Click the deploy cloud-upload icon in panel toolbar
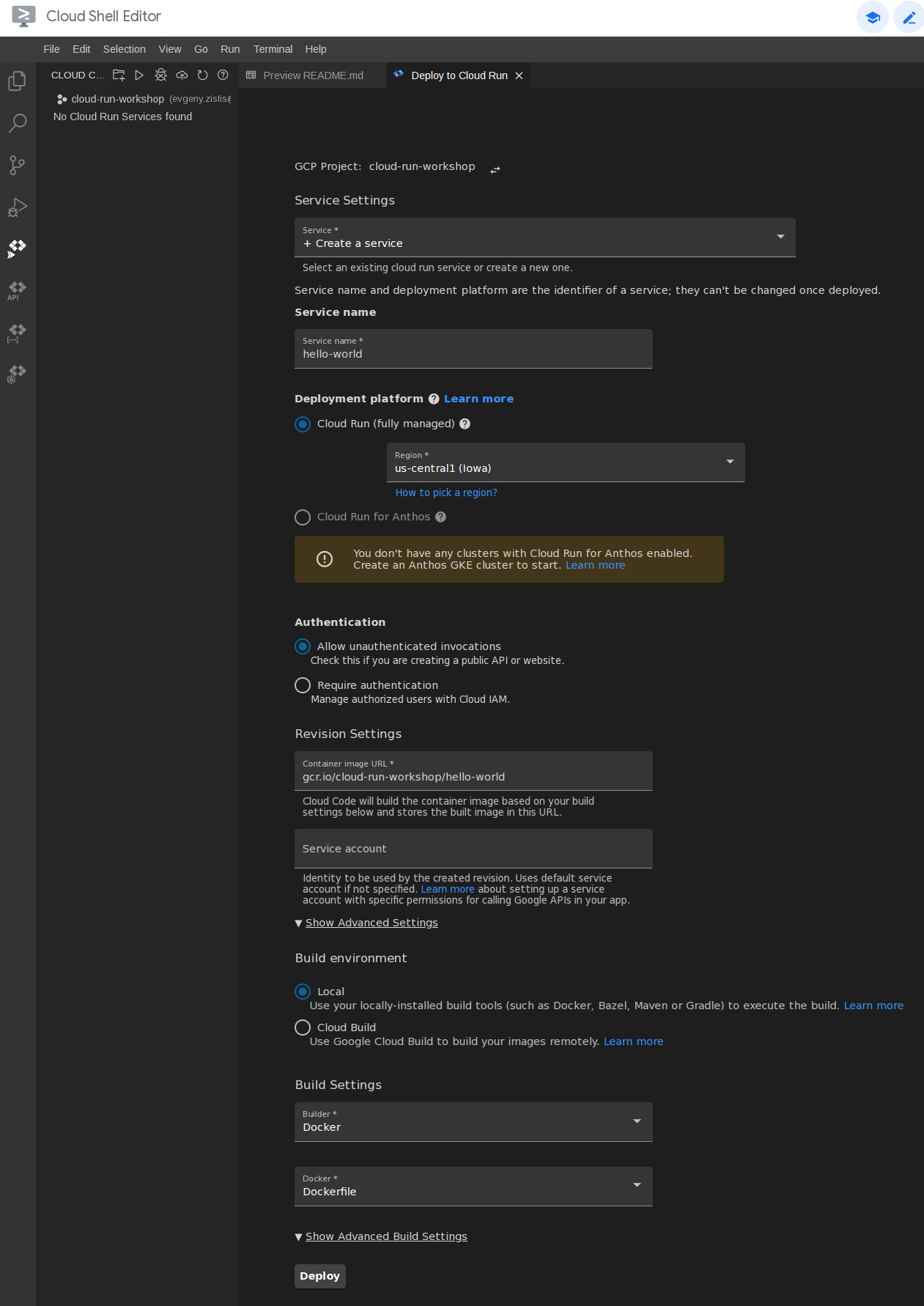924x1306 pixels. coord(182,75)
